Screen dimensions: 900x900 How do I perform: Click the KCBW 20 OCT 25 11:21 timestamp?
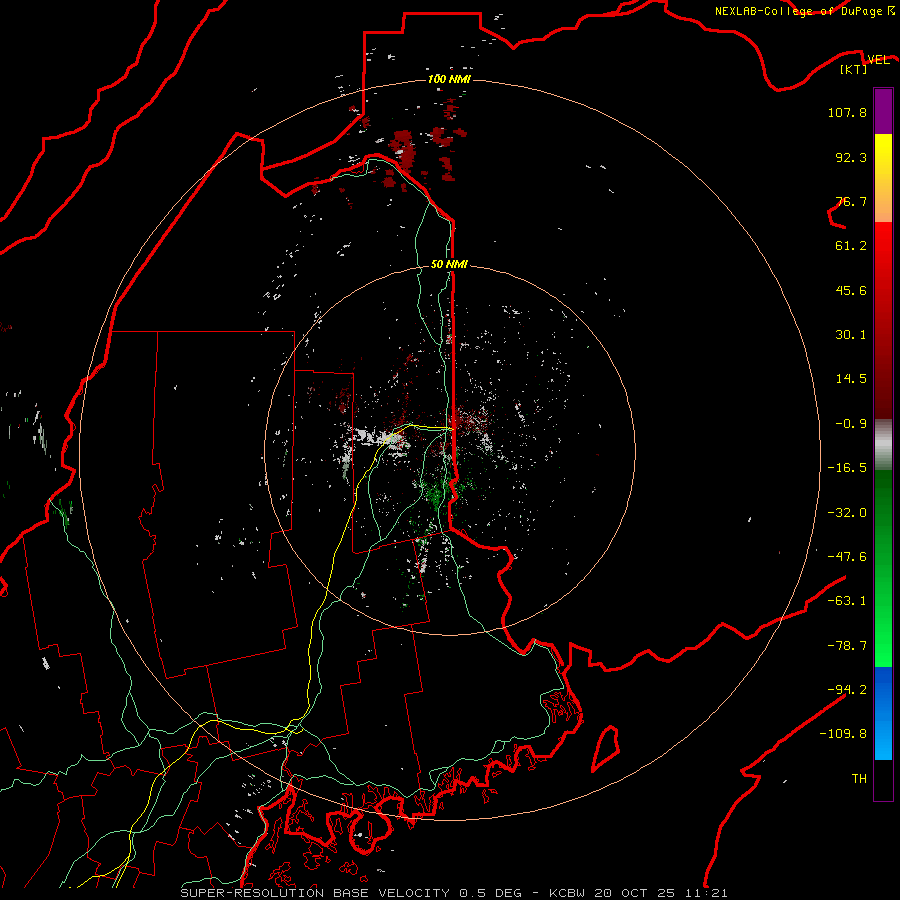[638, 893]
